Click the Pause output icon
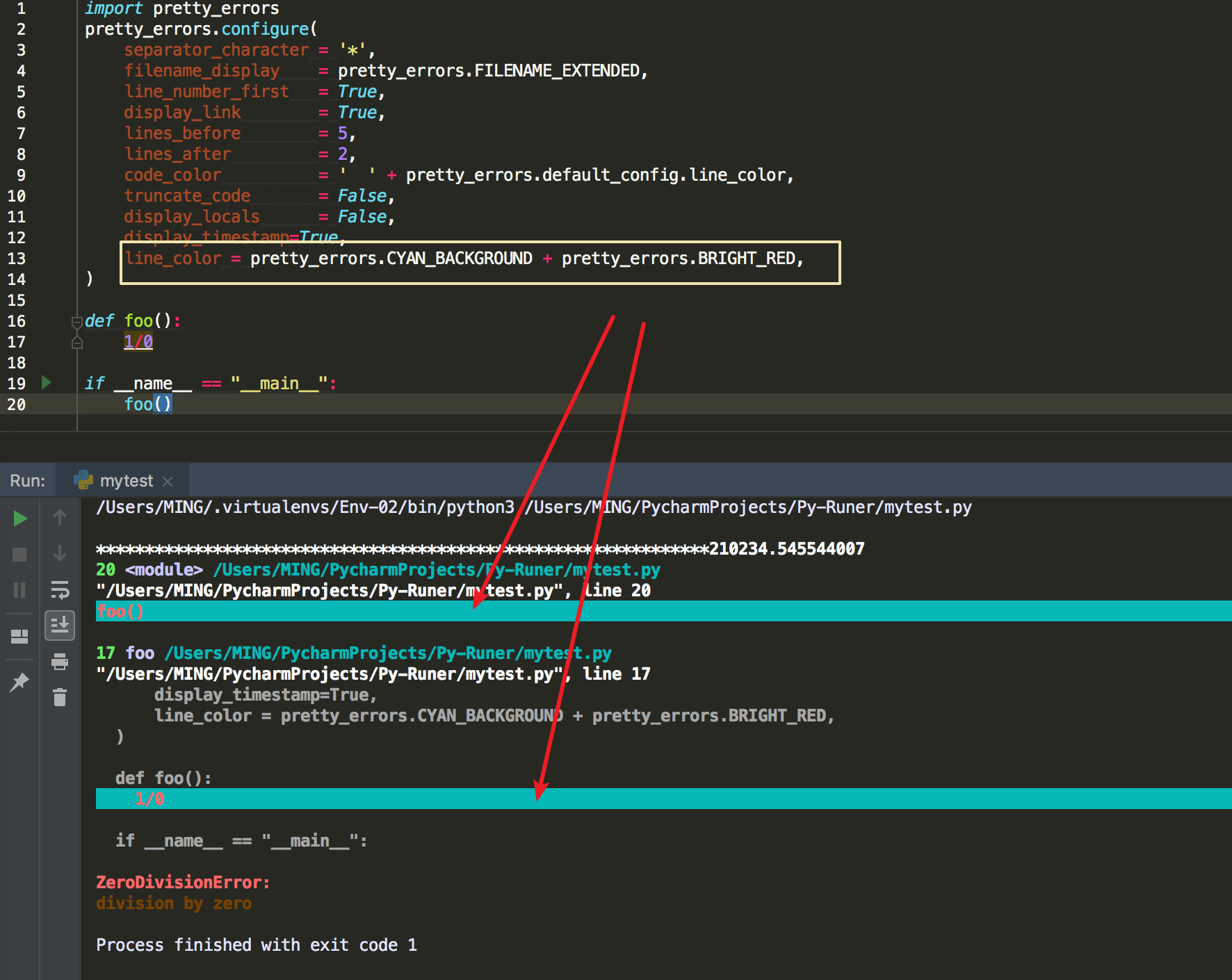 [20, 590]
